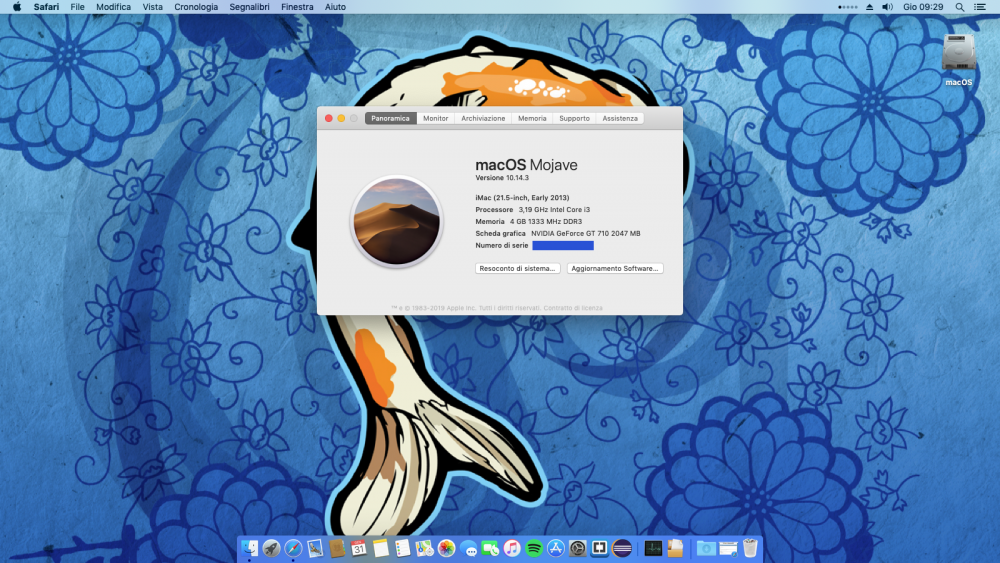Open the blue brackets app icon
This screenshot has height=563, width=1000.
(x=599, y=548)
